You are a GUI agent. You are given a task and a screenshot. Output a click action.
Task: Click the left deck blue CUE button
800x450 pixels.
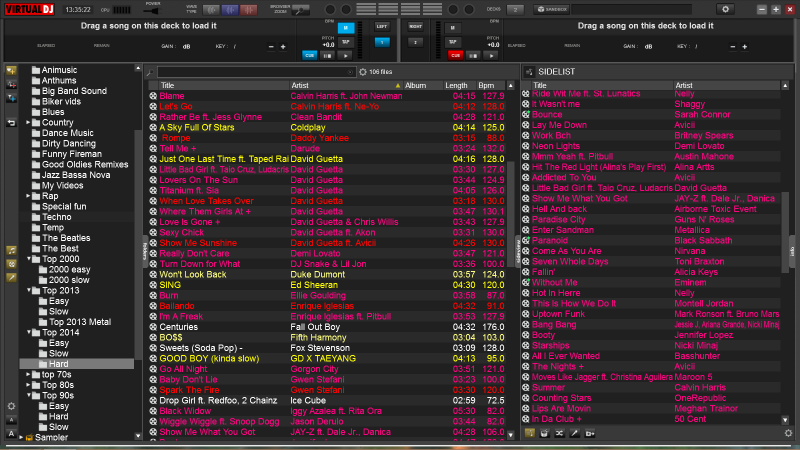coord(309,56)
